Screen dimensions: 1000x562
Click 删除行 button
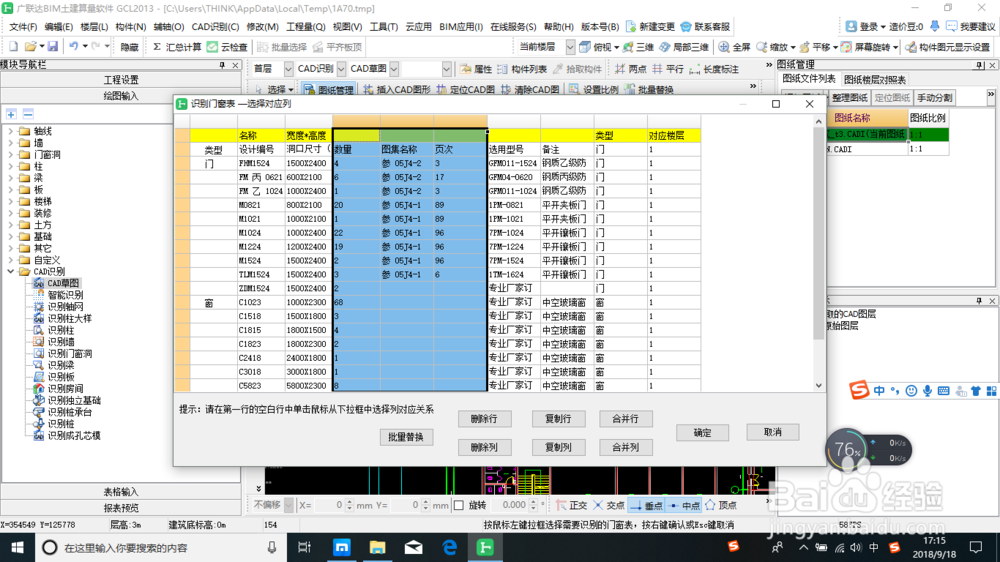(484, 418)
